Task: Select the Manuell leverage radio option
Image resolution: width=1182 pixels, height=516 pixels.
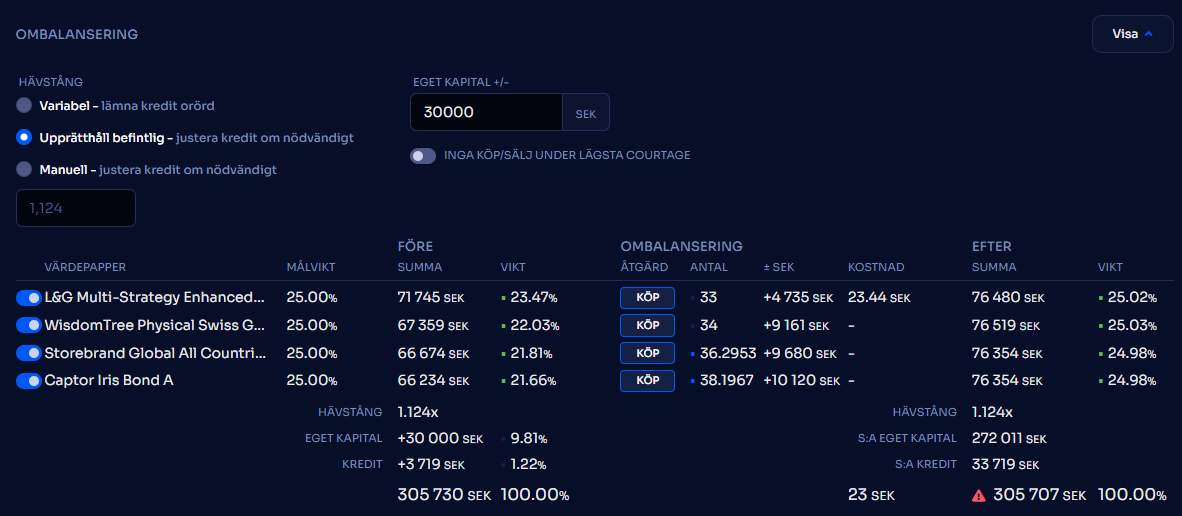Action: click(x=24, y=169)
